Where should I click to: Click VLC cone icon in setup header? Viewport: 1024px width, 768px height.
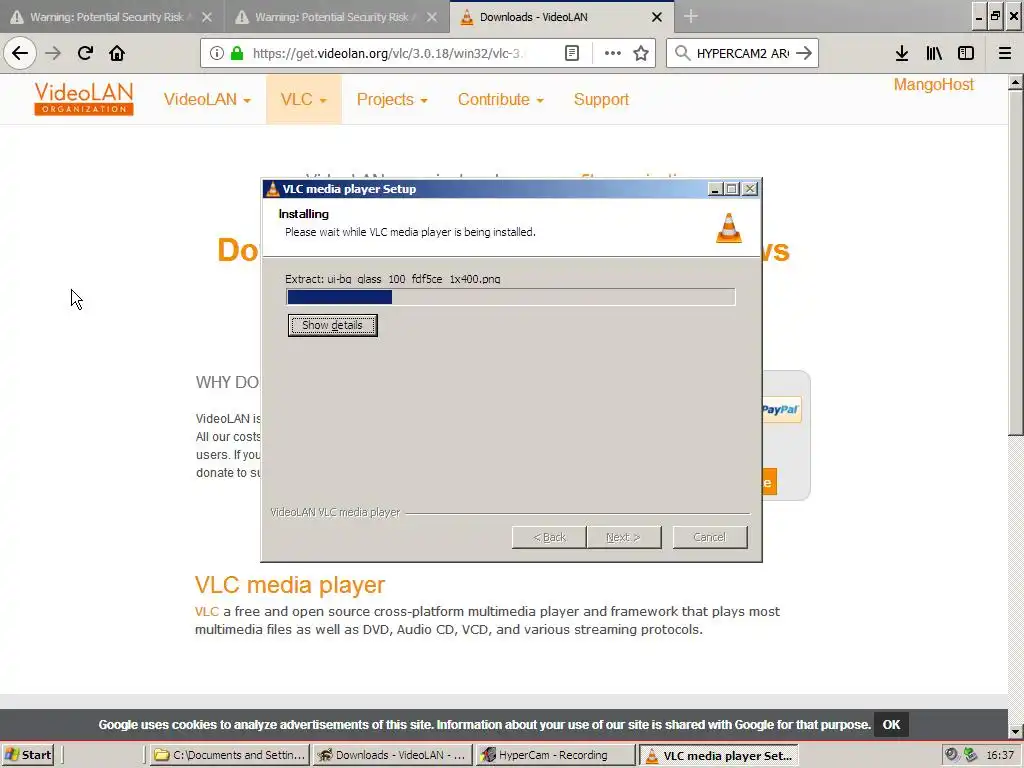pos(728,228)
